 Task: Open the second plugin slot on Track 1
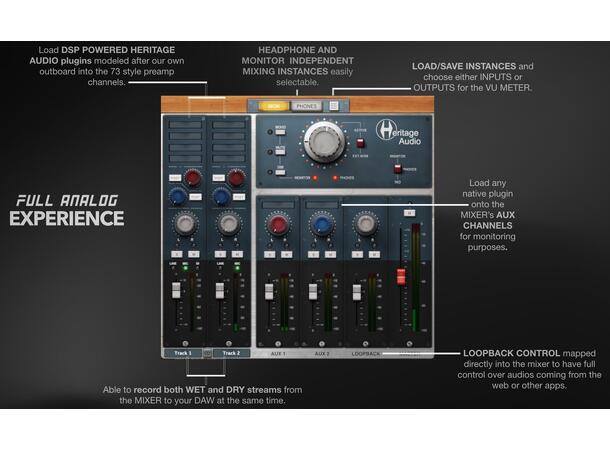(x=185, y=136)
